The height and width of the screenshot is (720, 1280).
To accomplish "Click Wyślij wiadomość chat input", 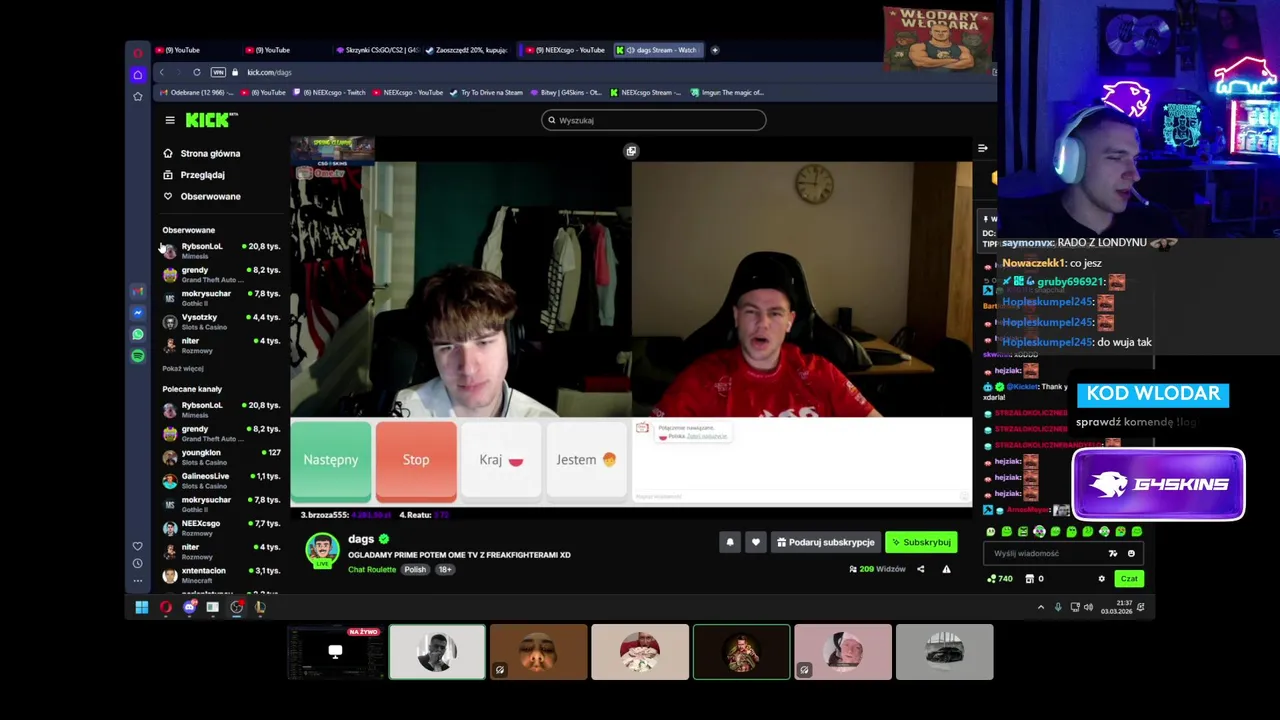I will pyautogui.click(x=1045, y=553).
